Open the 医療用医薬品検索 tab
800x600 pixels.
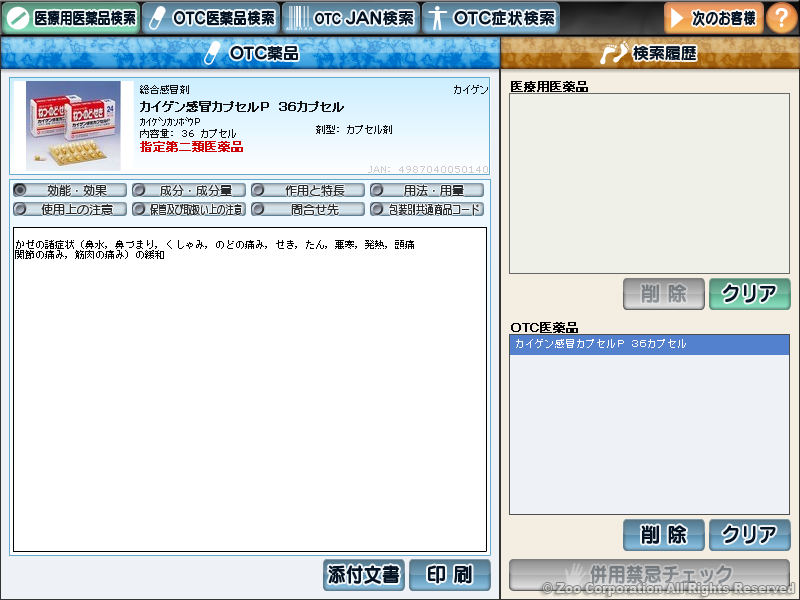[x=71, y=18]
